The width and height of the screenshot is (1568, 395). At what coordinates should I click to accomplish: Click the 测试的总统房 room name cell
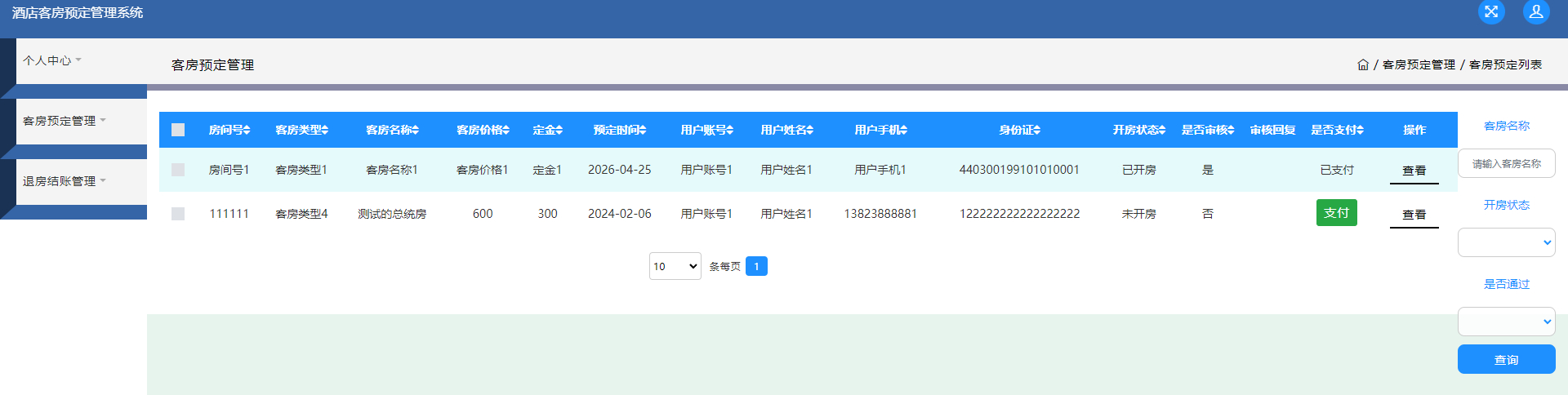[x=392, y=214]
